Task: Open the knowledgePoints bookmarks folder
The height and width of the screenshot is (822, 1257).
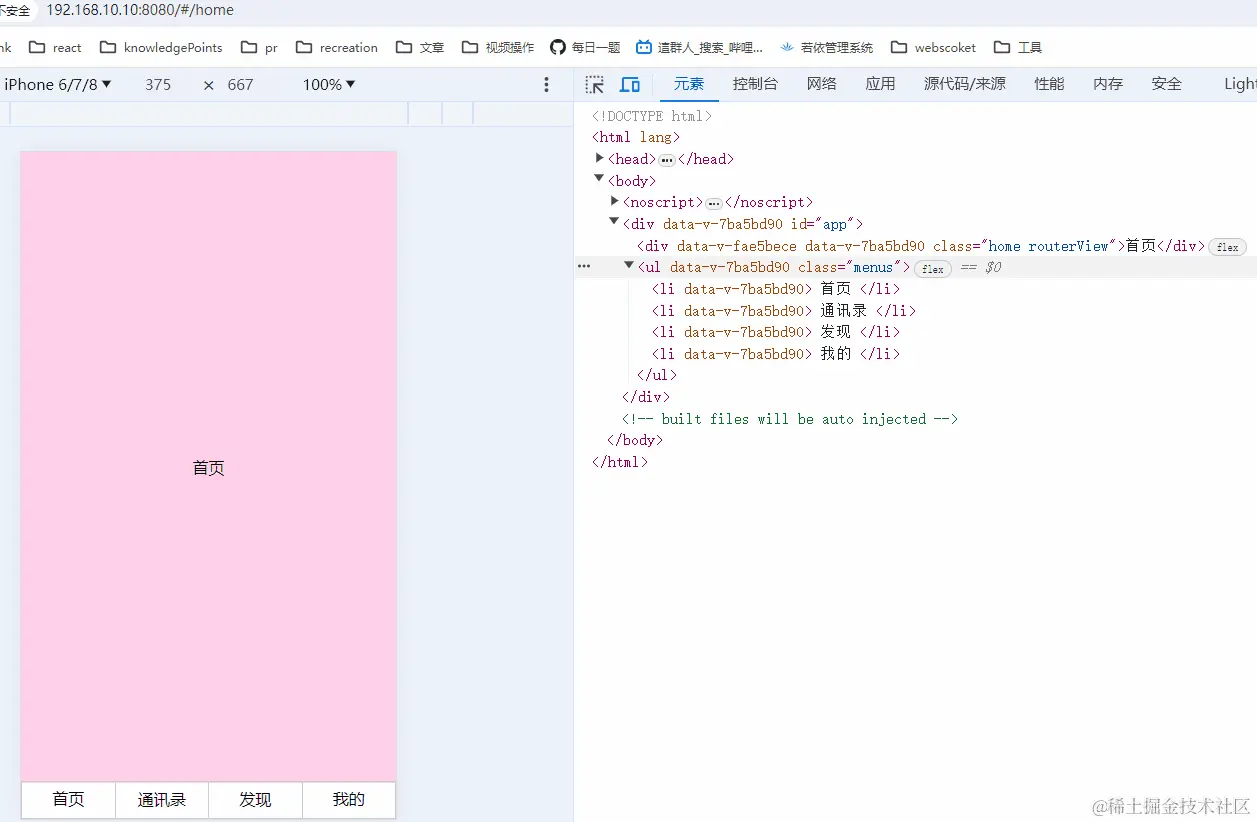Action: coord(161,47)
